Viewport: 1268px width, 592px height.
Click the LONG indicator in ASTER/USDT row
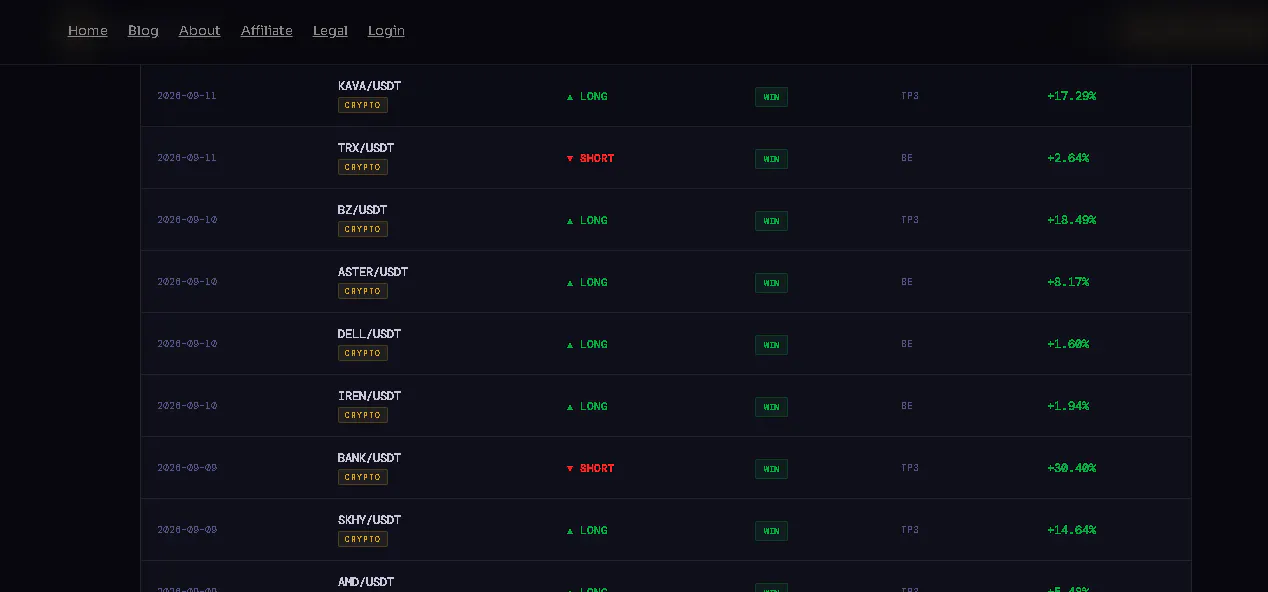pyautogui.click(x=587, y=283)
